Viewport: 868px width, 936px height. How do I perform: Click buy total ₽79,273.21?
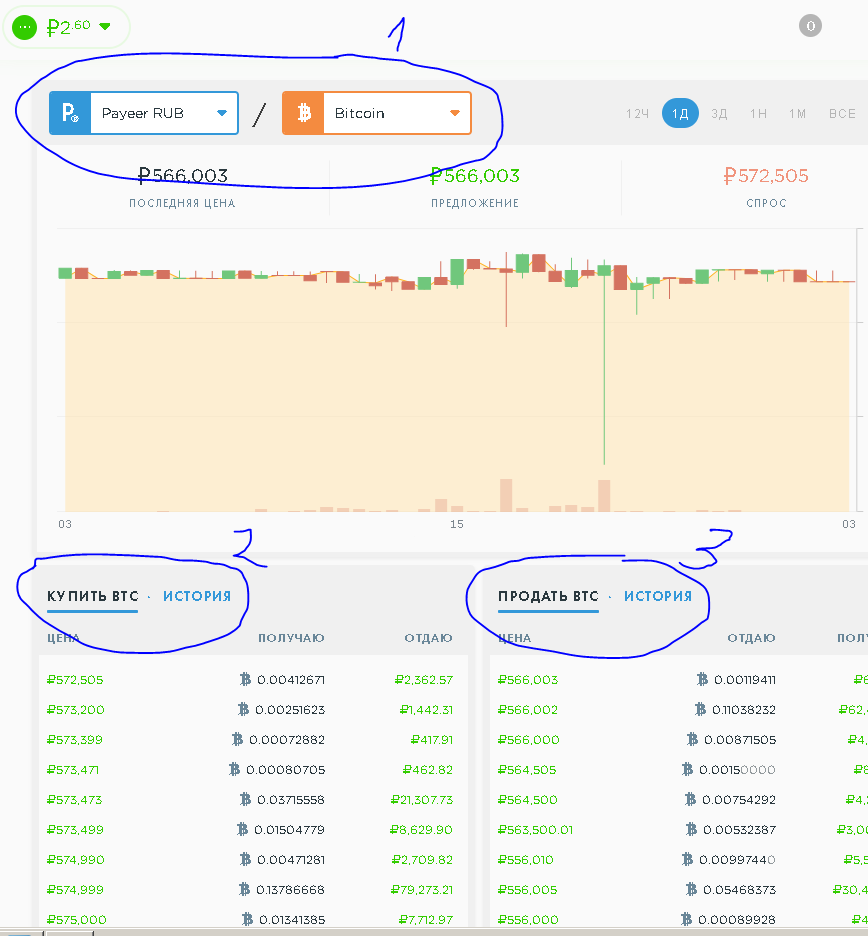point(422,889)
